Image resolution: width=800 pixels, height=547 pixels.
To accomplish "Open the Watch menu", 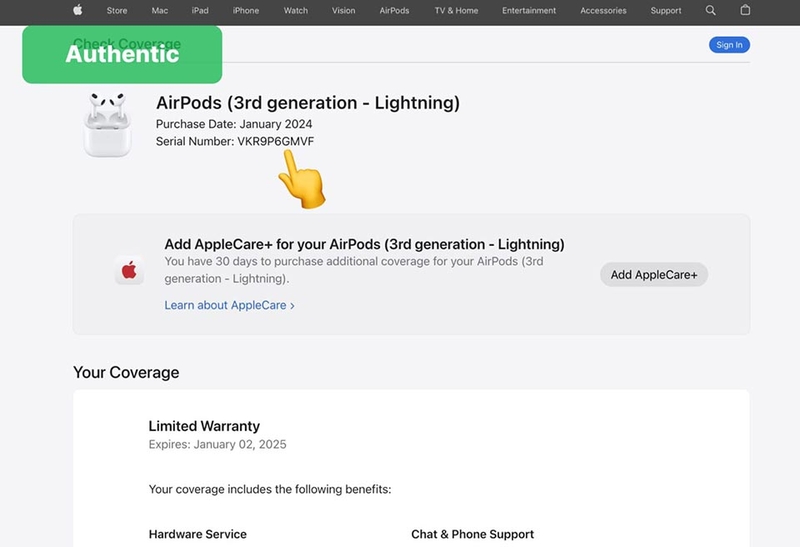I will 296,10.
